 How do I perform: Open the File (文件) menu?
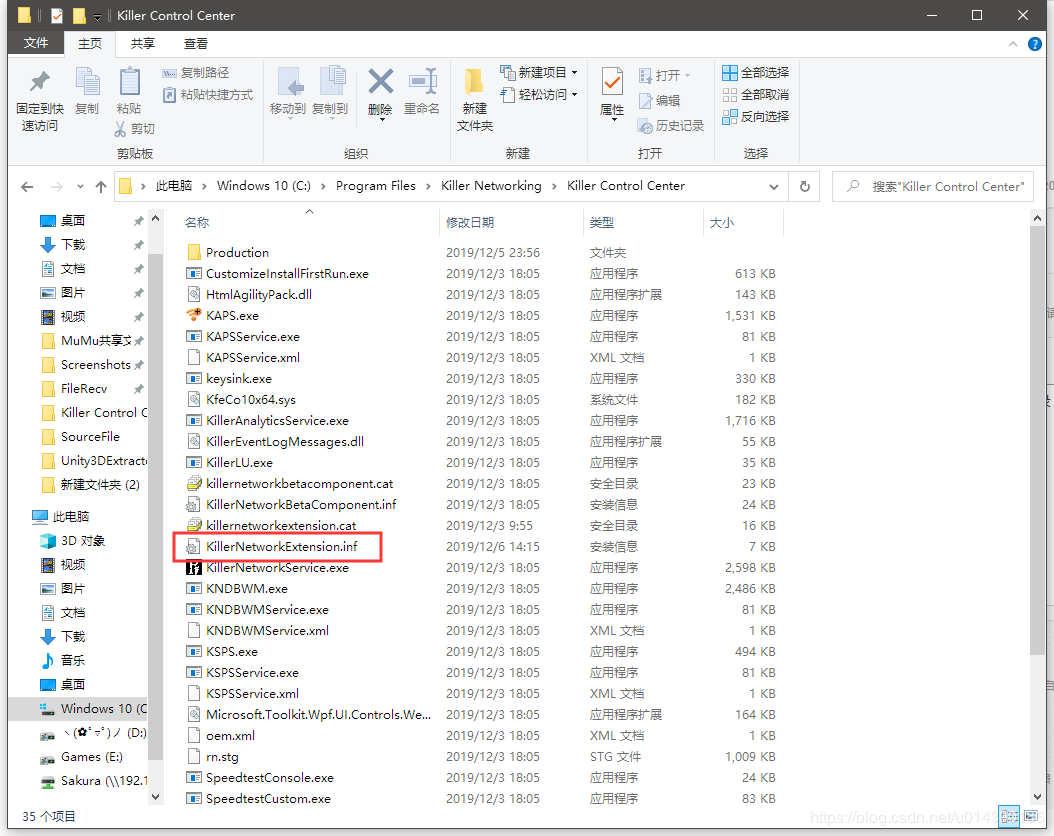(35, 43)
